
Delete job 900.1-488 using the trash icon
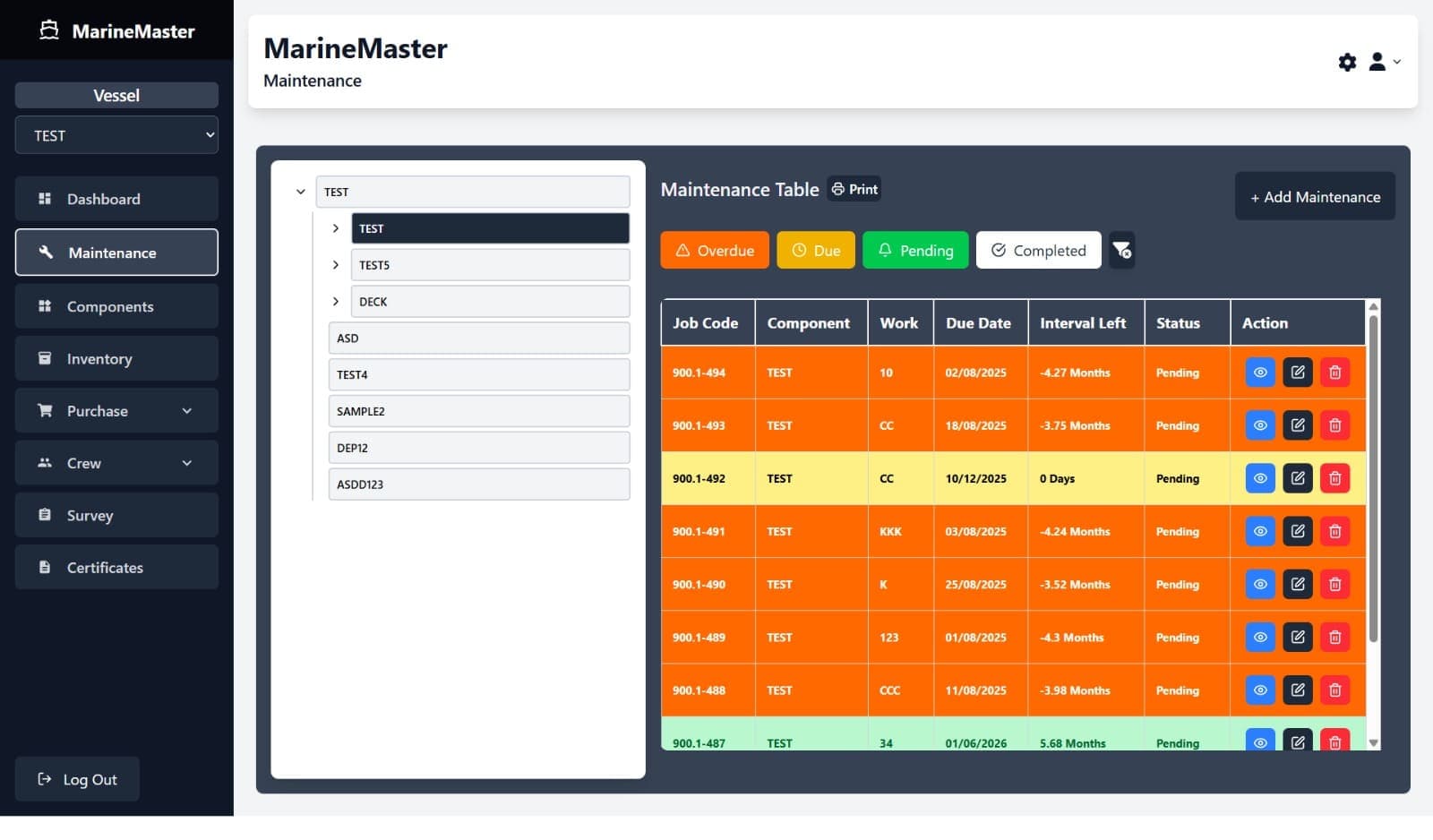(1335, 690)
